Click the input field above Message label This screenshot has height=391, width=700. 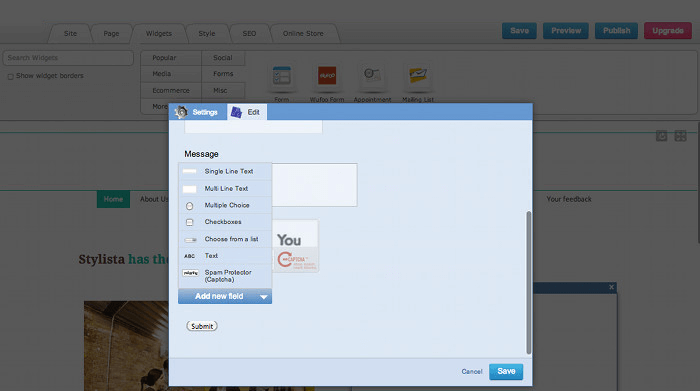point(253,127)
